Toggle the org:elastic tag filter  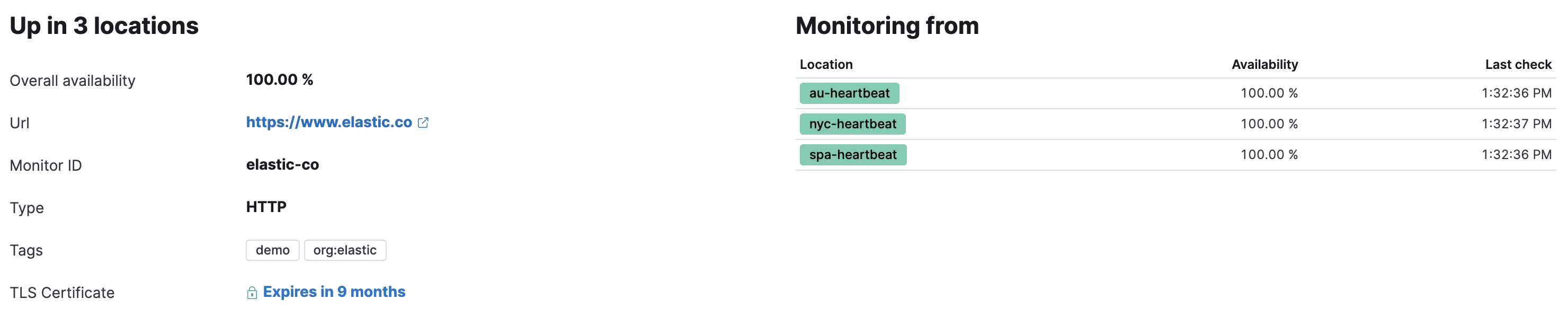coord(344,250)
